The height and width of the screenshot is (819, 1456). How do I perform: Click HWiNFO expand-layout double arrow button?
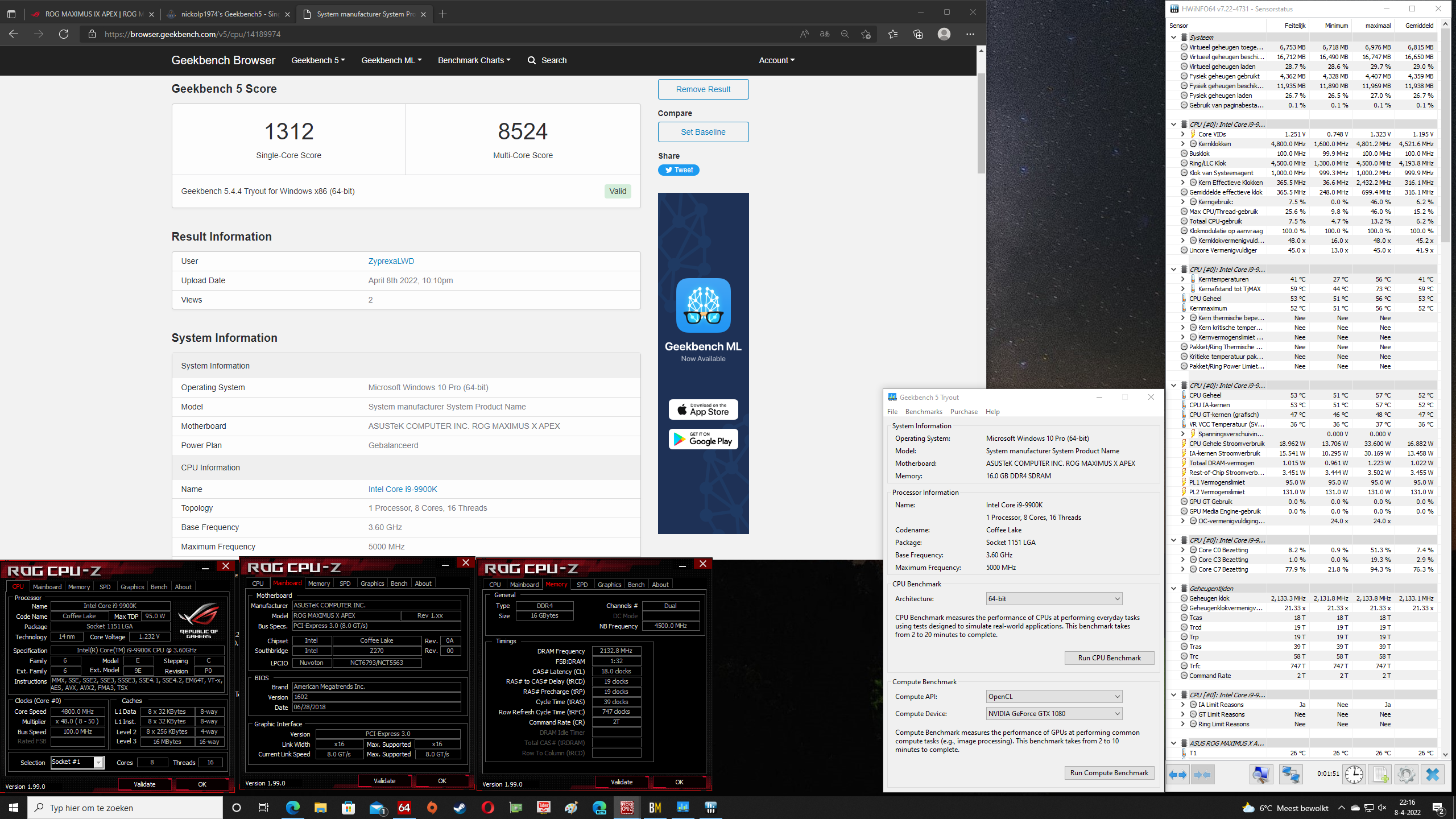pyautogui.click(x=1178, y=775)
